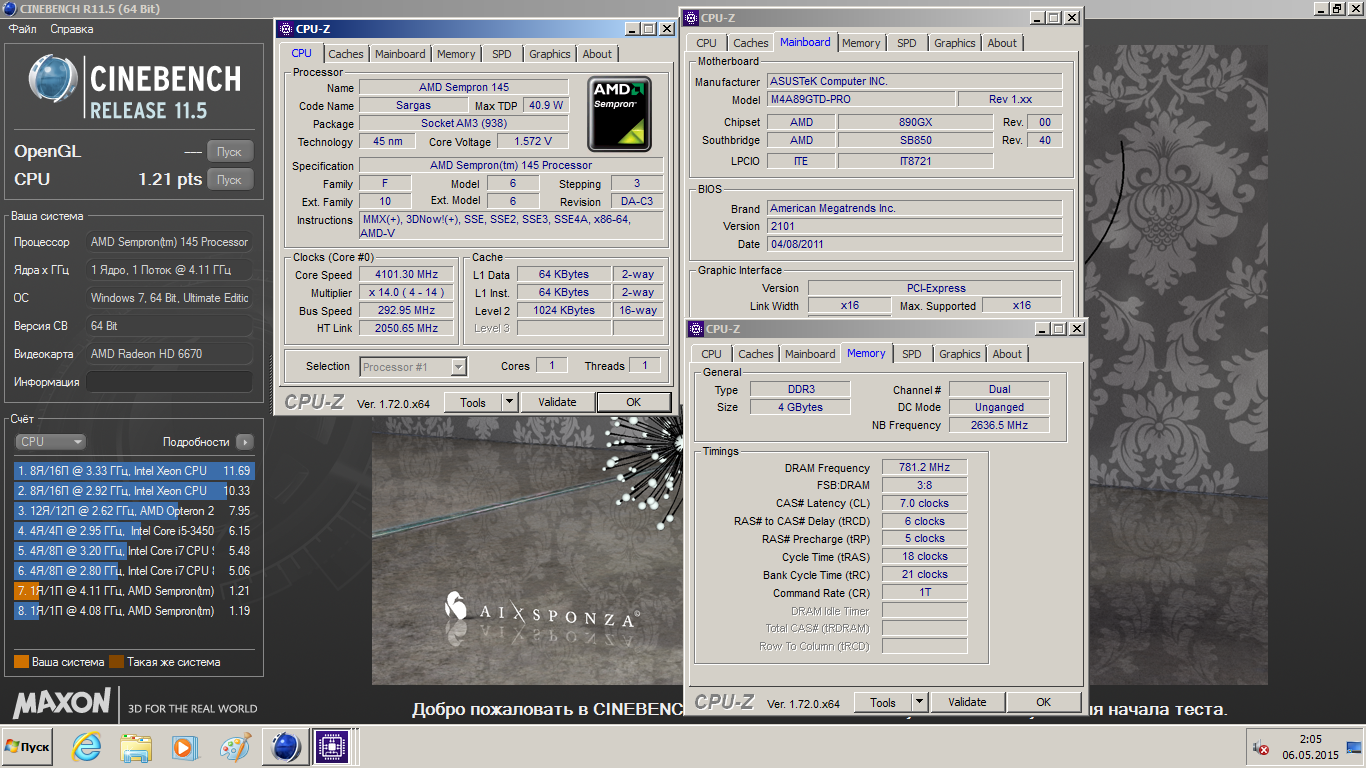Screen dimensions: 1366x768
Task: Select ranking row 5 Core i7 scoring 5.48
Action: click(x=134, y=550)
